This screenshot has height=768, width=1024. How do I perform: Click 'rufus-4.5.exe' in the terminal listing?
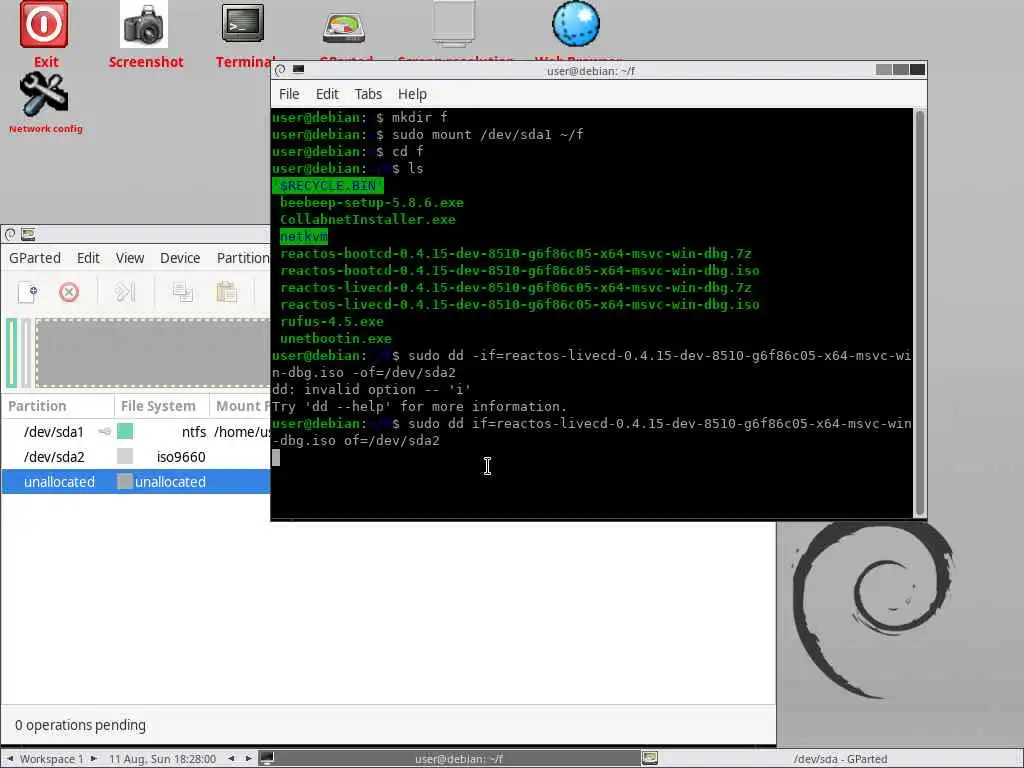click(x=332, y=321)
